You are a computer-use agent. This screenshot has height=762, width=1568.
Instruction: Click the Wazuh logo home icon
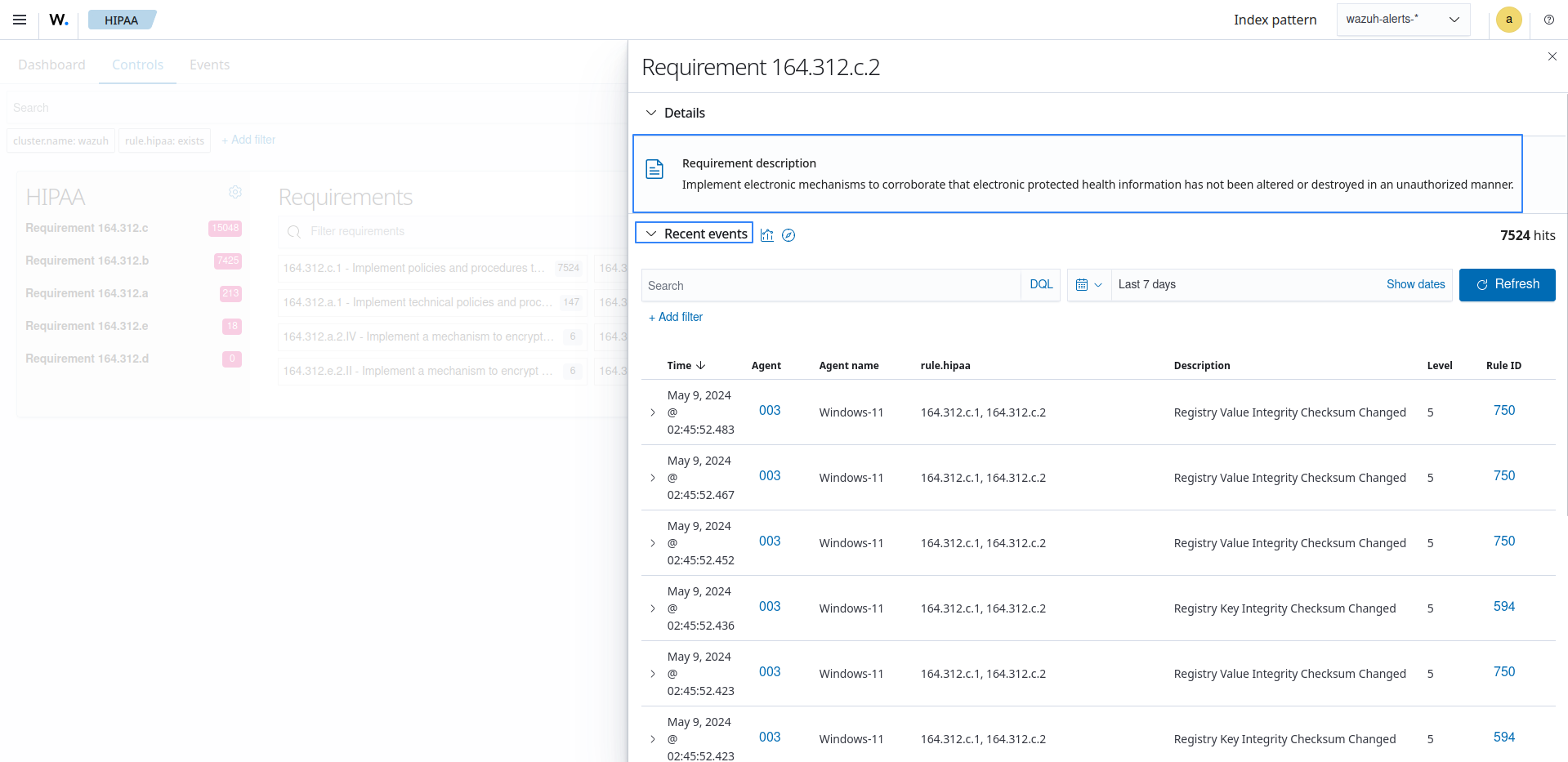click(x=59, y=20)
